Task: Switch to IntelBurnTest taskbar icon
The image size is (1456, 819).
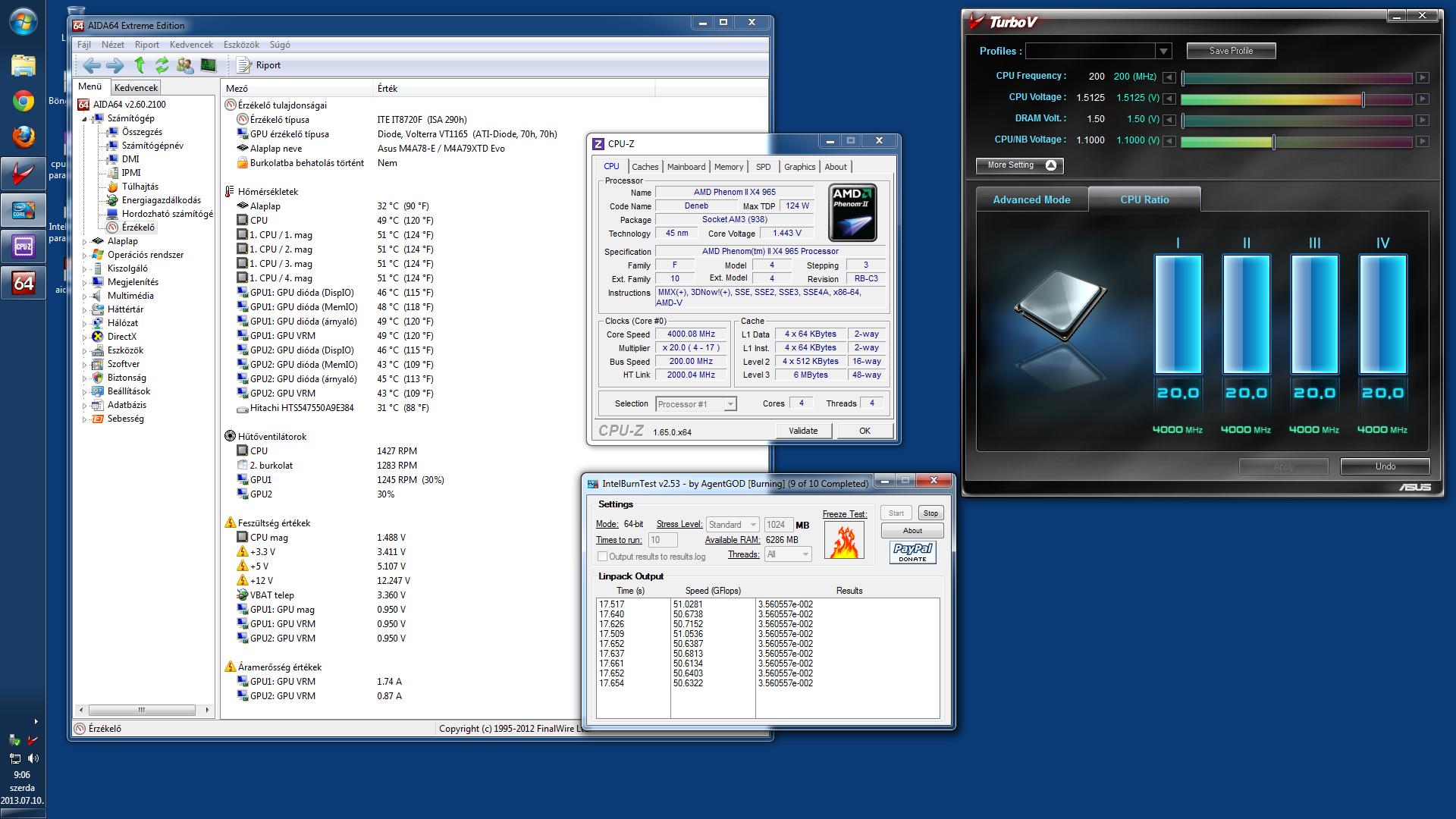Action: point(24,210)
